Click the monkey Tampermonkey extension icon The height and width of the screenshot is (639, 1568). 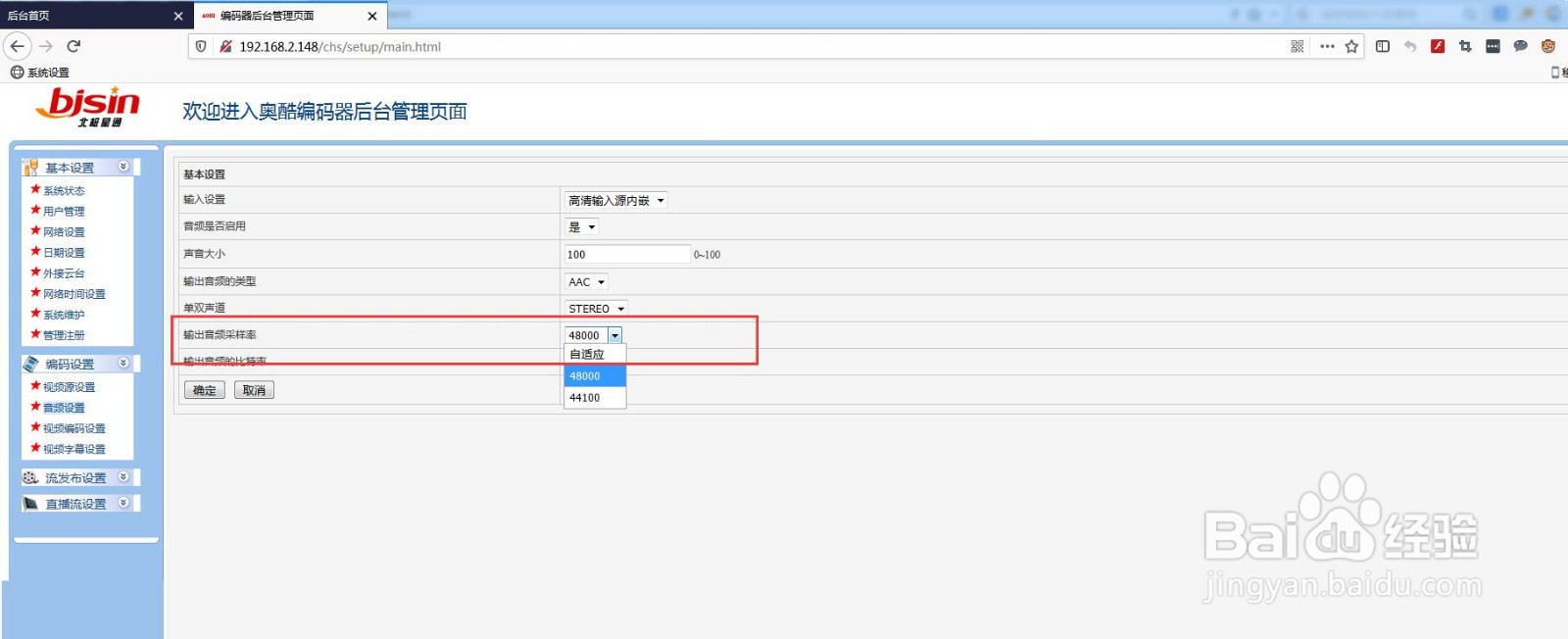[x=1548, y=46]
